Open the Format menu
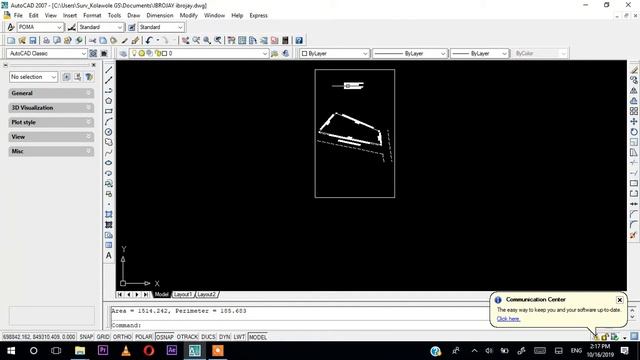 point(92,16)
